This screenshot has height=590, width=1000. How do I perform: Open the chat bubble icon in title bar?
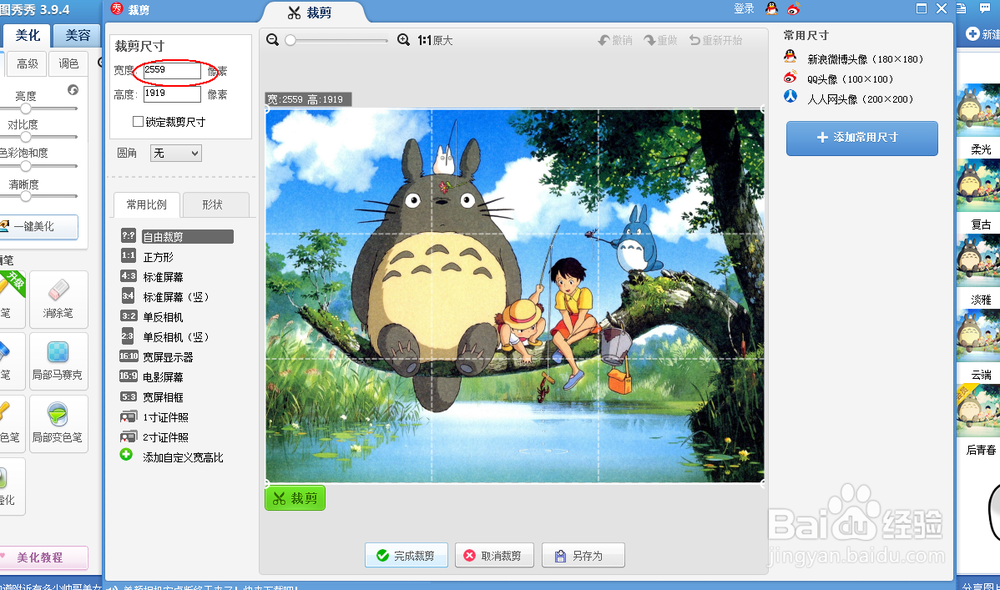coord(985,8)
